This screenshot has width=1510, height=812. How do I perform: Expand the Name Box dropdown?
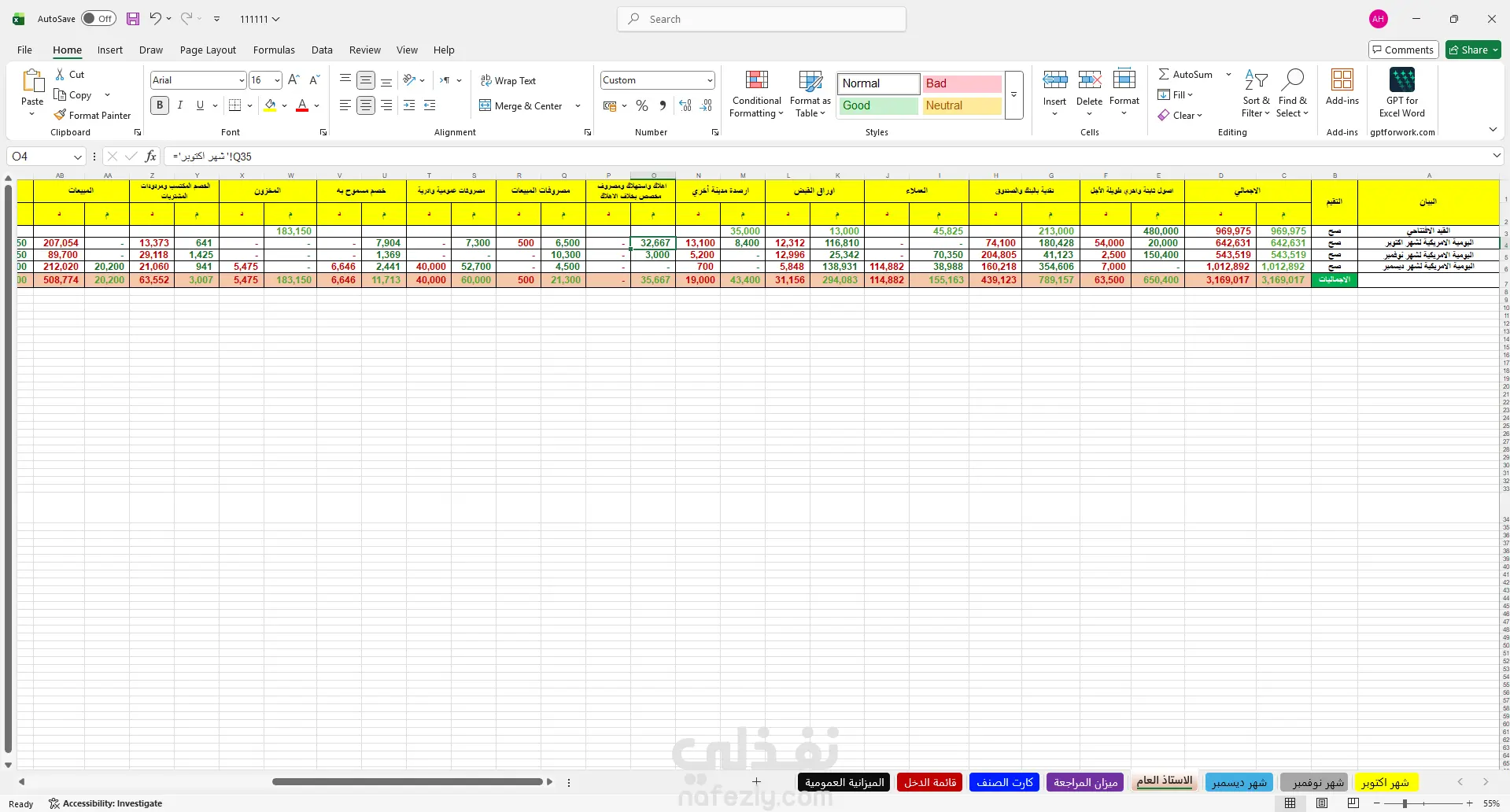click(77, 157)
